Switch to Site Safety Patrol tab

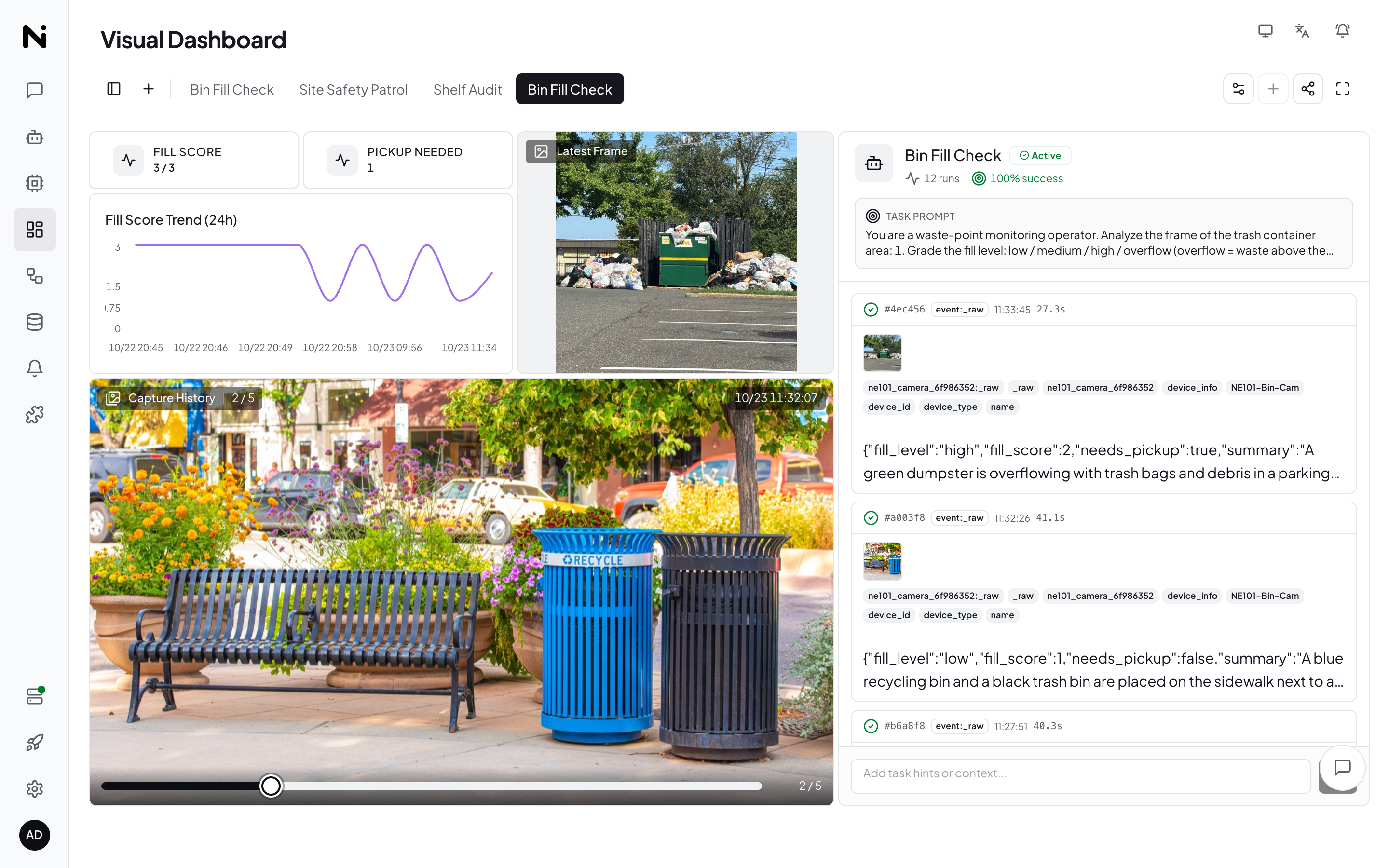(x=353, y=90)
